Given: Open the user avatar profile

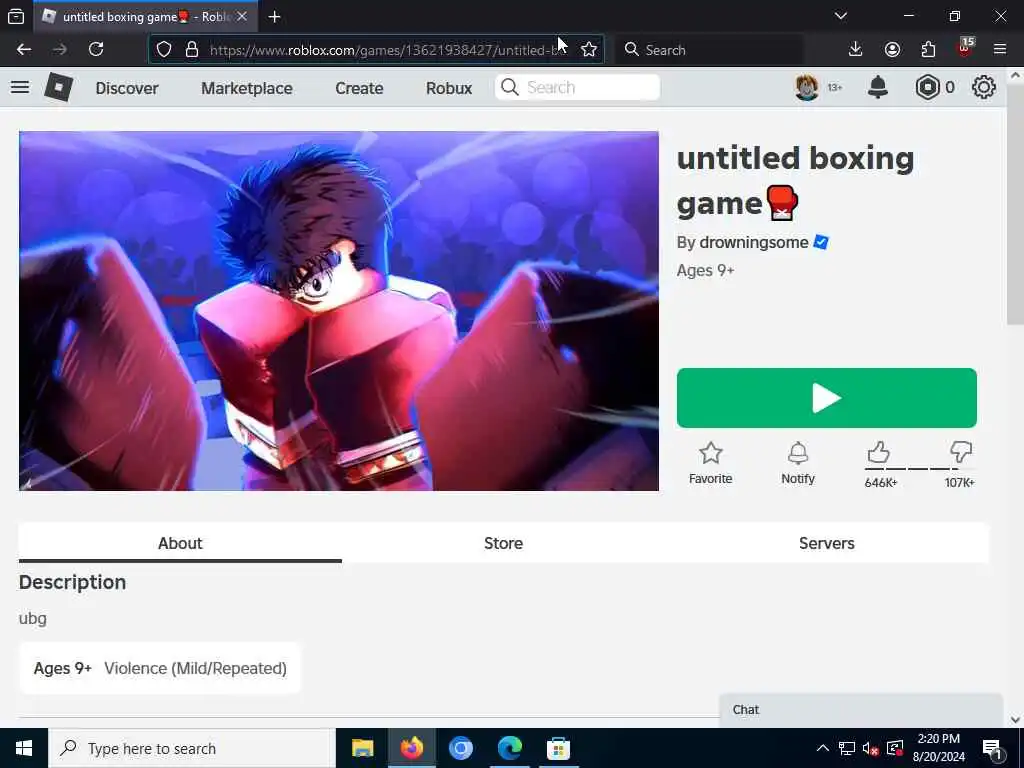Looking at the screenshot, I should [807, 88].
